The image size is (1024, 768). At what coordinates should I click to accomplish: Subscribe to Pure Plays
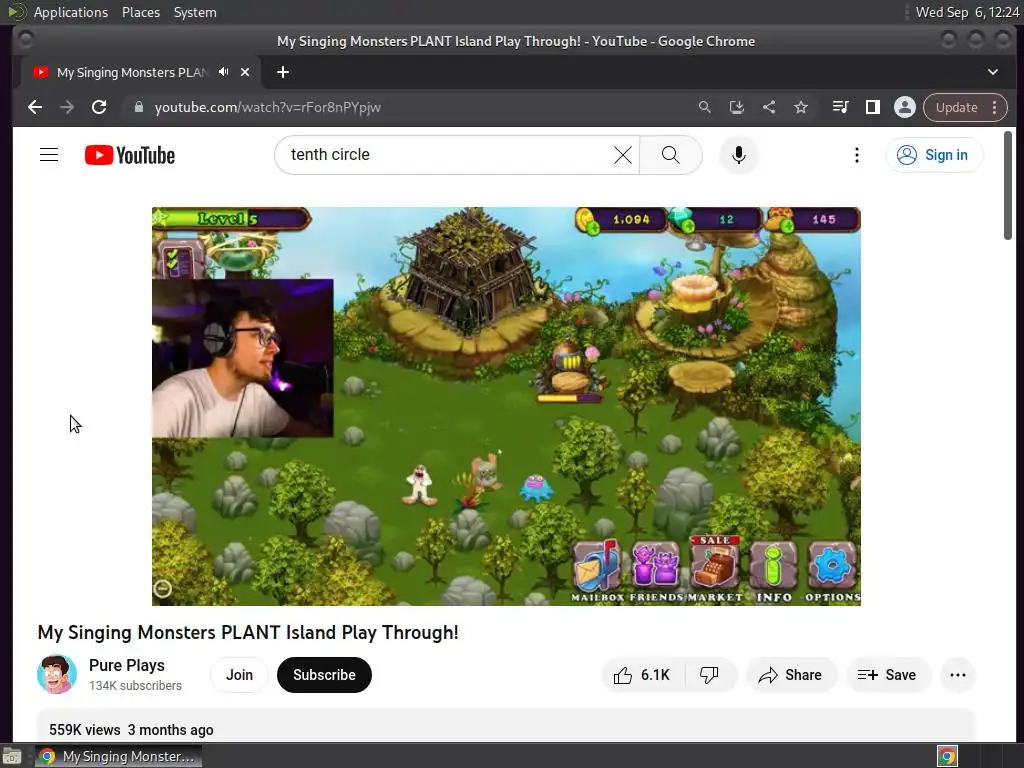pos(324,675)
